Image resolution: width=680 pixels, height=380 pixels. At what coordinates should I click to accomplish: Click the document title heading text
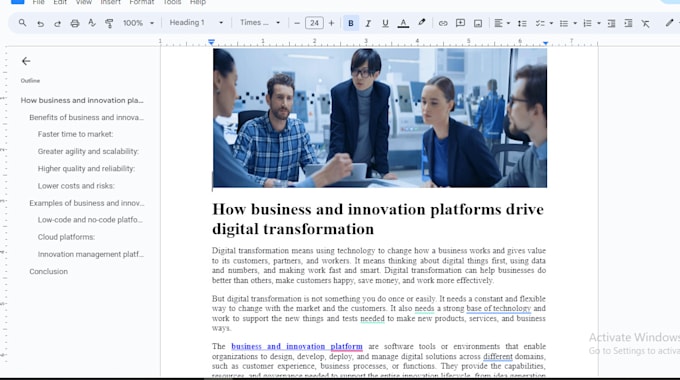pyautogui.click(x=378, y=219)
